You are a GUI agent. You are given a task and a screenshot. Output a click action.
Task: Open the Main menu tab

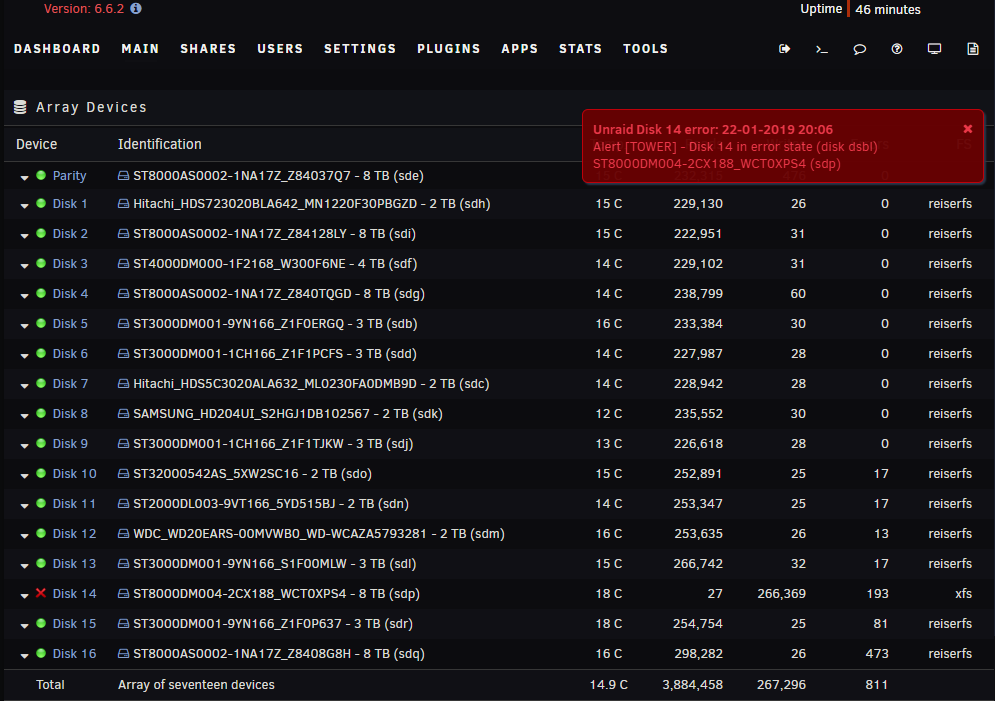(140, 49)
